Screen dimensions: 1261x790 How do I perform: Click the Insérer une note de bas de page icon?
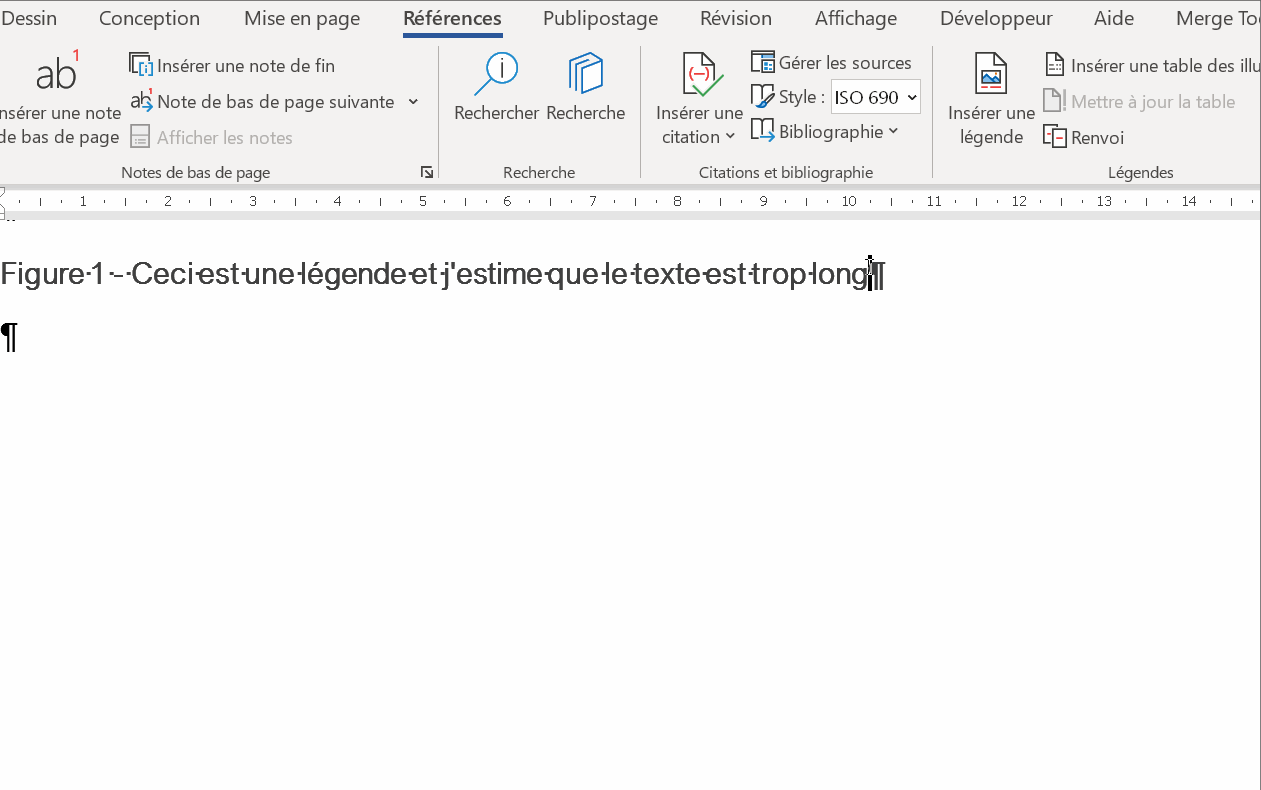pyautogui.click(x=57, y=73)
